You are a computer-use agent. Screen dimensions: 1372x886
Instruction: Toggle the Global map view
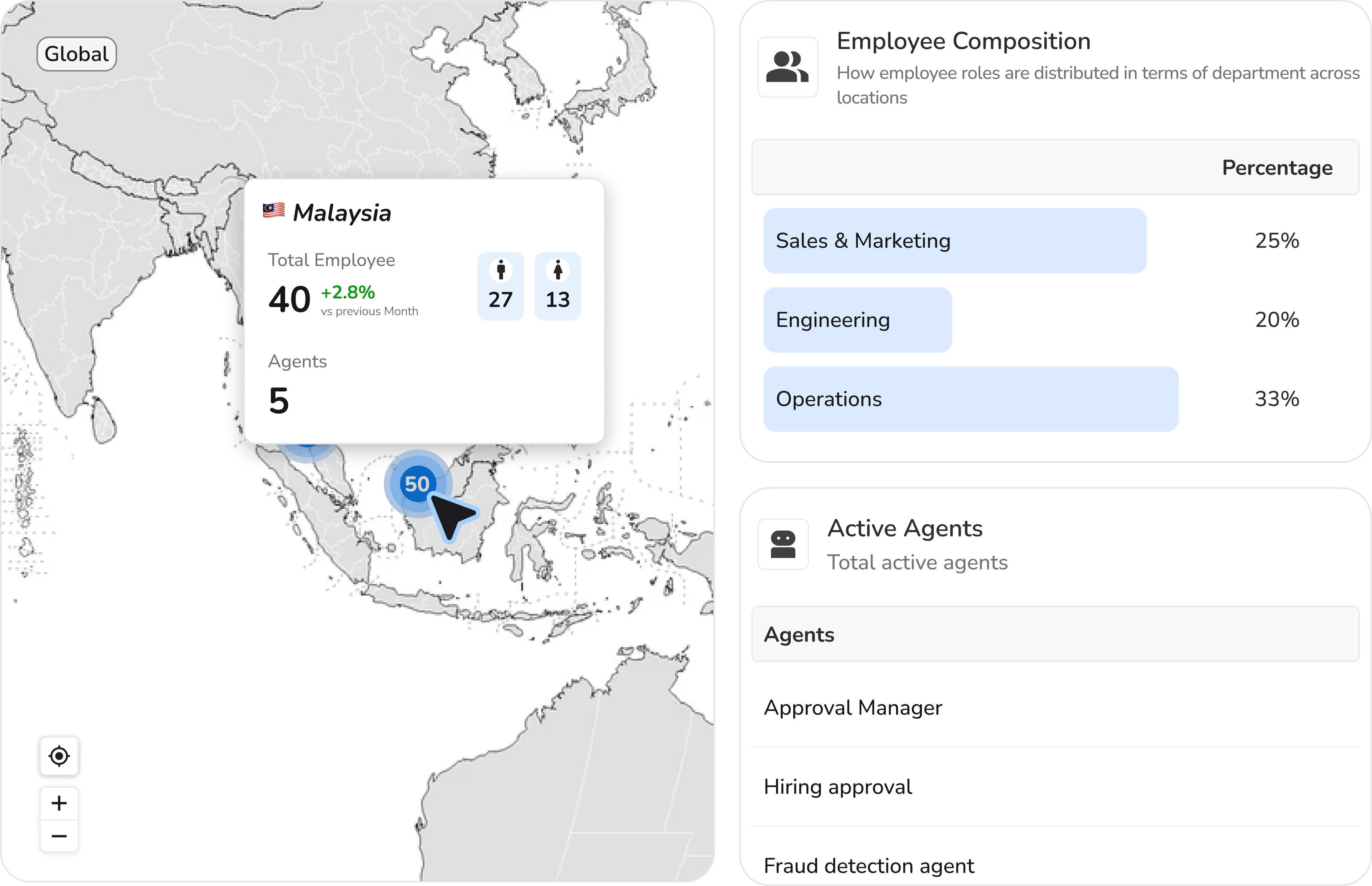[76, 54]
